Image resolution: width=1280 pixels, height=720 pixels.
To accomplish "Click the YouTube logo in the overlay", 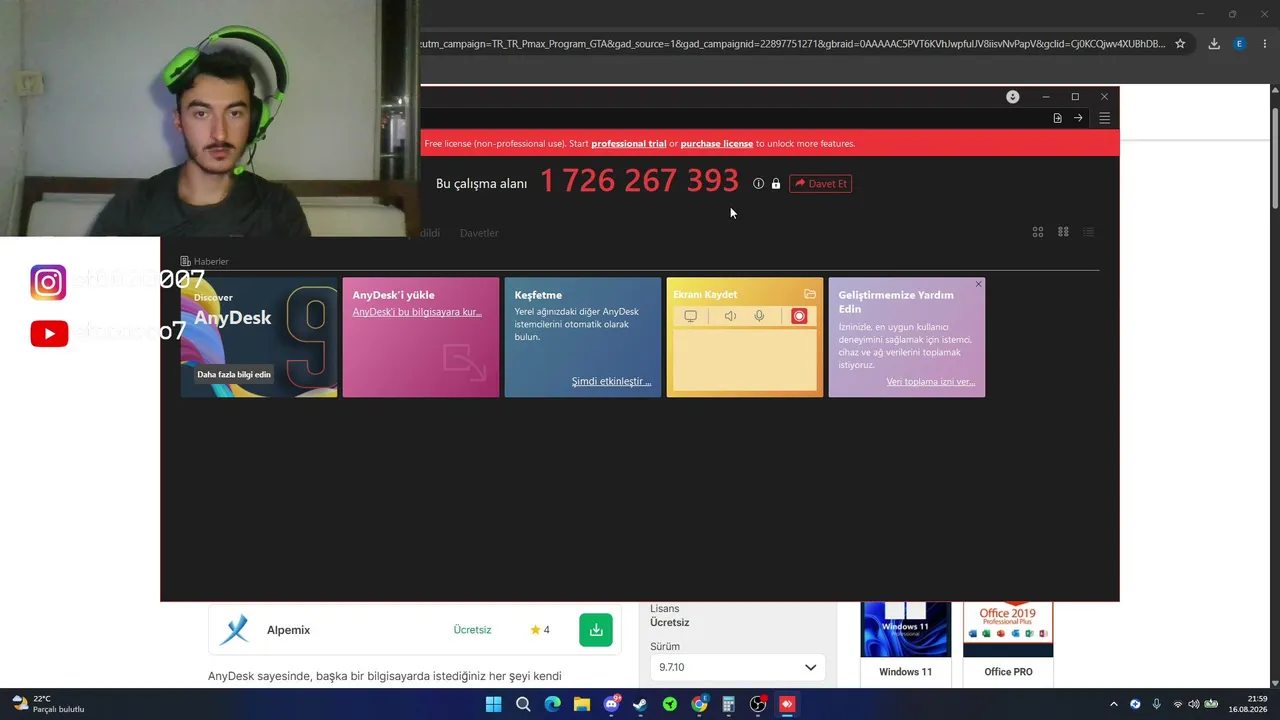I will [x=49, y=334].
